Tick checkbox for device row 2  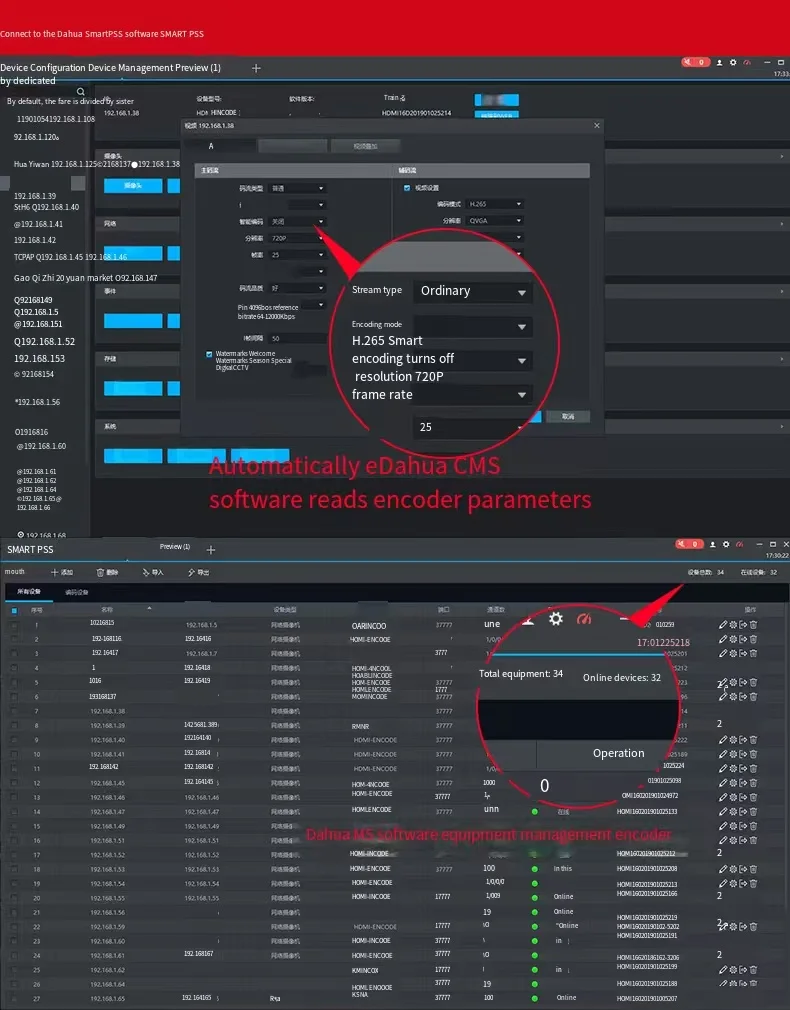click(x=14, y=639)
